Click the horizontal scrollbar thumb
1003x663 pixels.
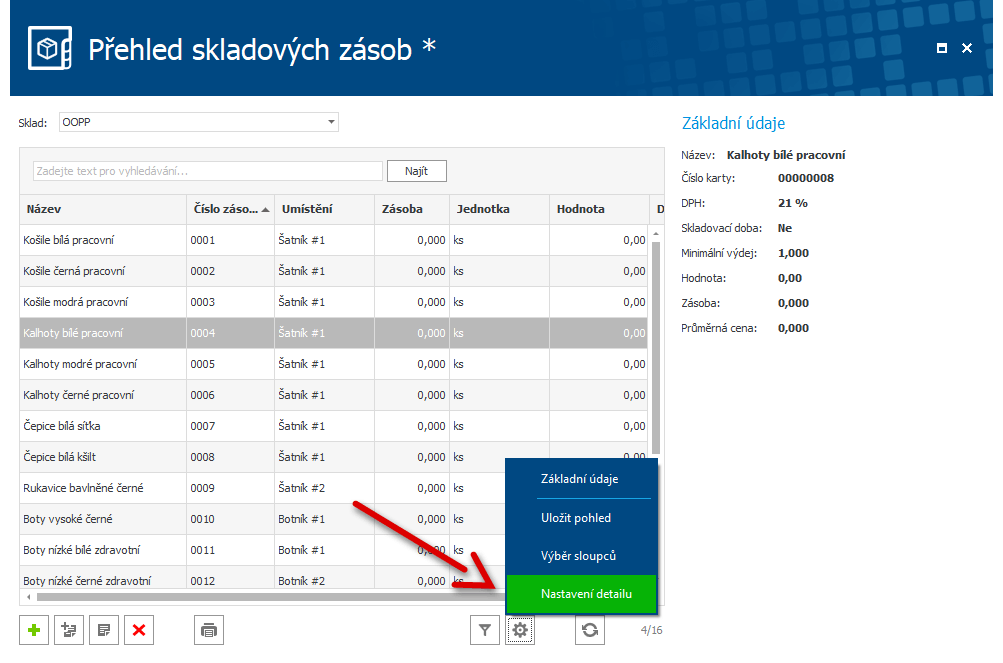click(269, 597)
